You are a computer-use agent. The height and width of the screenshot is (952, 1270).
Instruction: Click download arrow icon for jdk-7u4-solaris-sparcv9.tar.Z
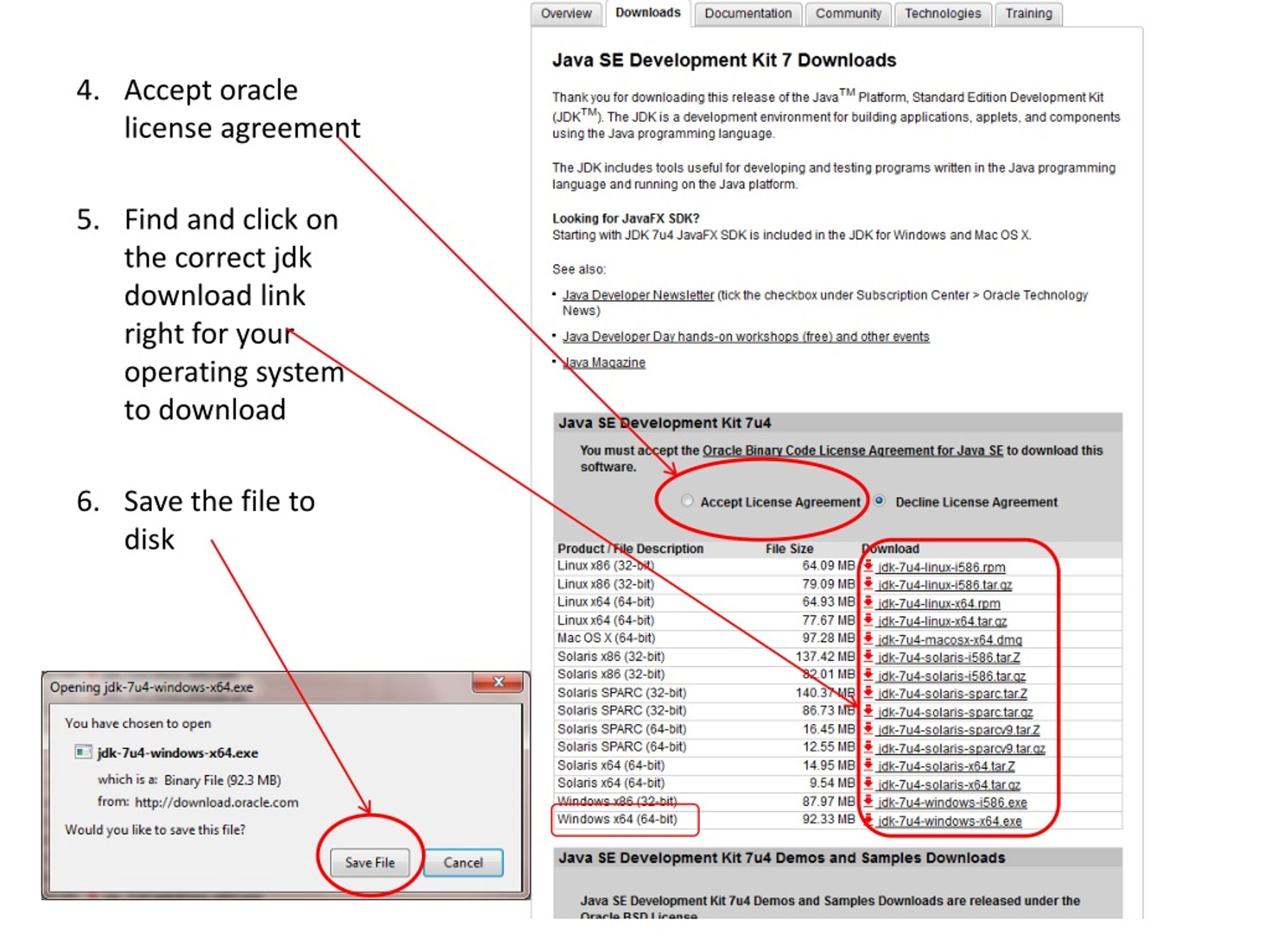(868, 729)
